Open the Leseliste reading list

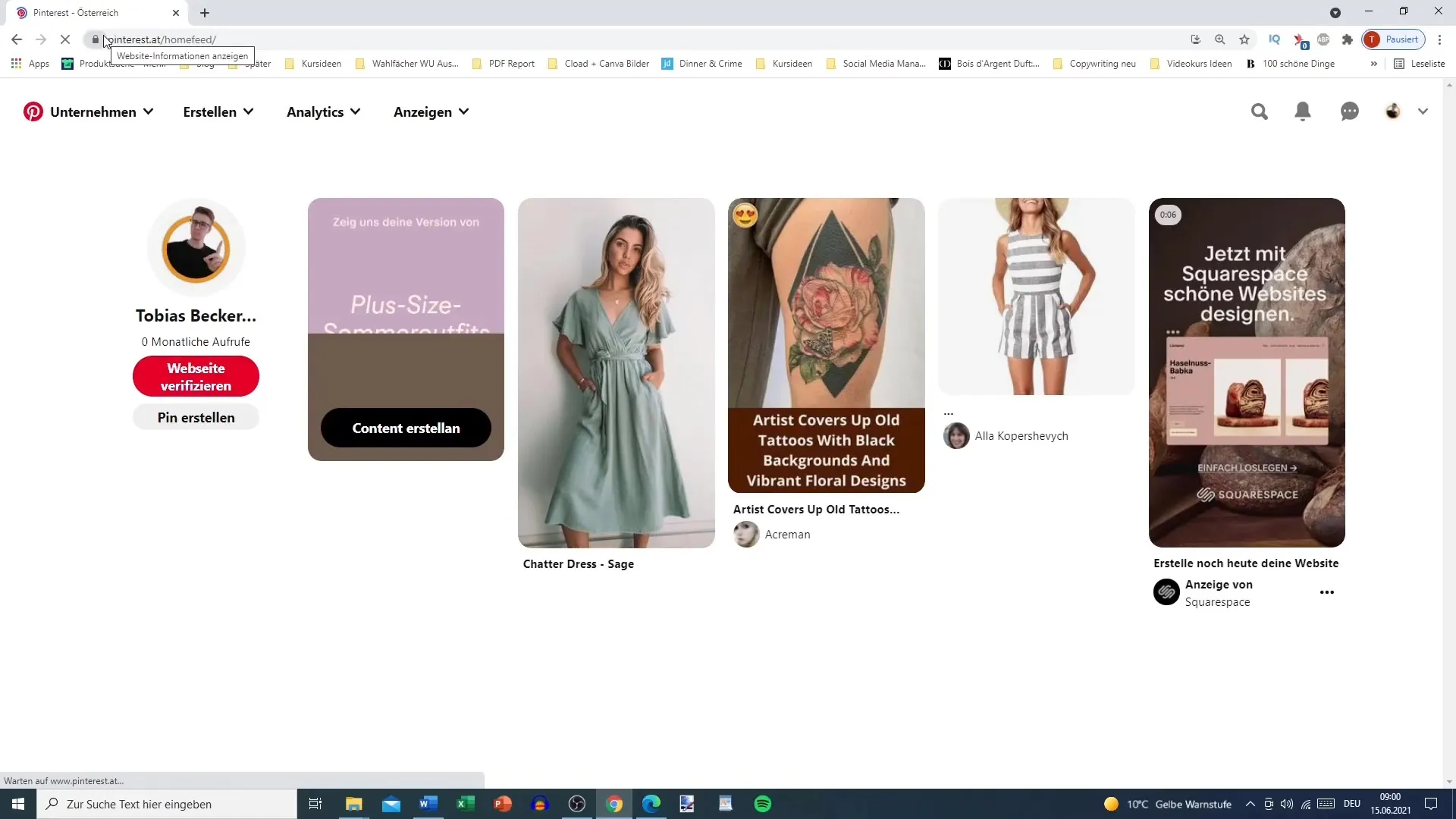(x=1420, y=64)
